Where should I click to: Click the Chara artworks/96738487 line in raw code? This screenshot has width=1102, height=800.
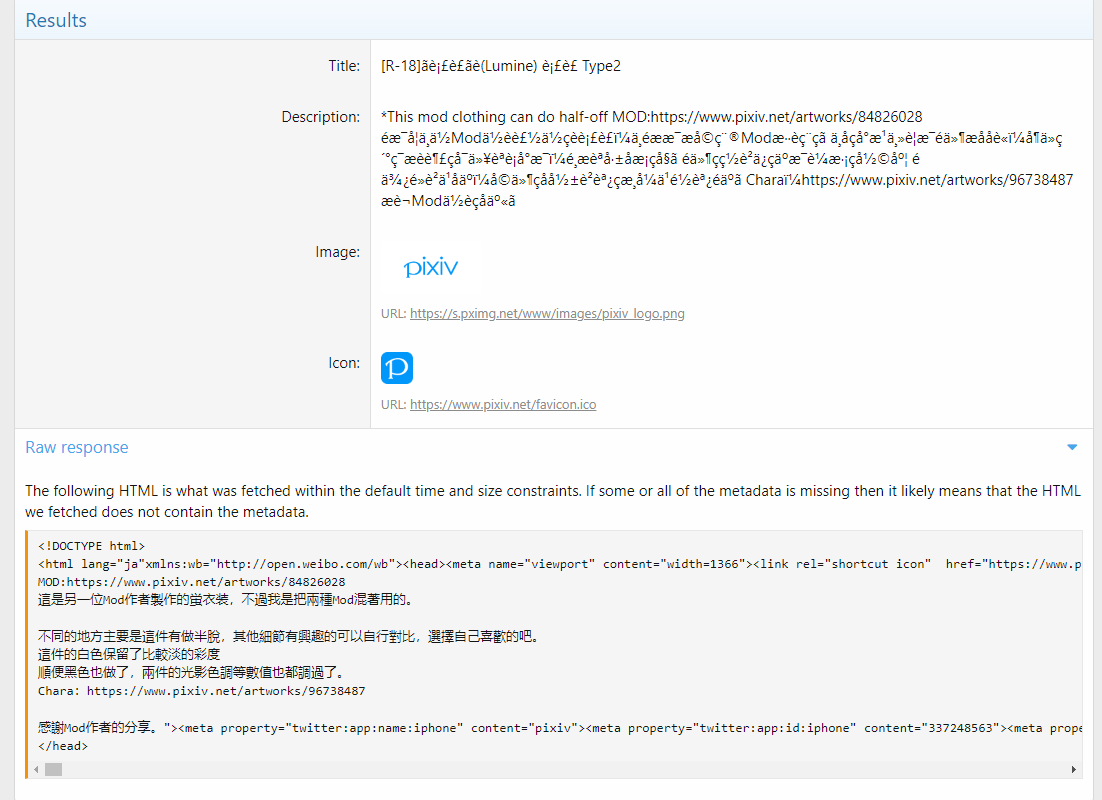[201, 691]
